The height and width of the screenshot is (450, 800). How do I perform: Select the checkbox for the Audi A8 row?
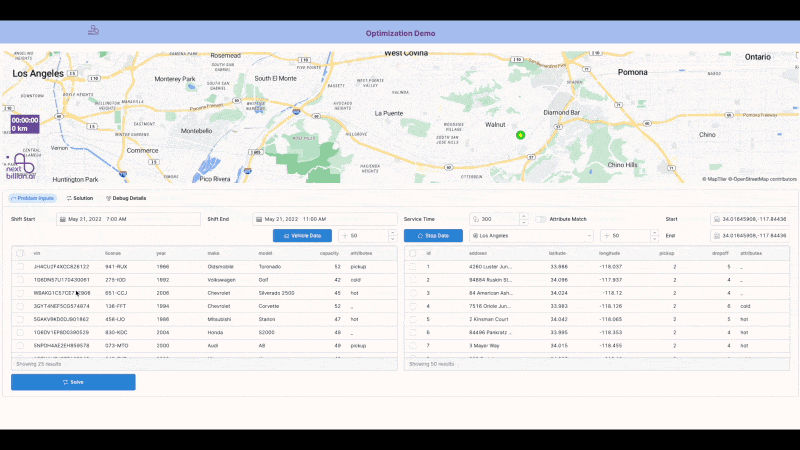coord(20,345)
